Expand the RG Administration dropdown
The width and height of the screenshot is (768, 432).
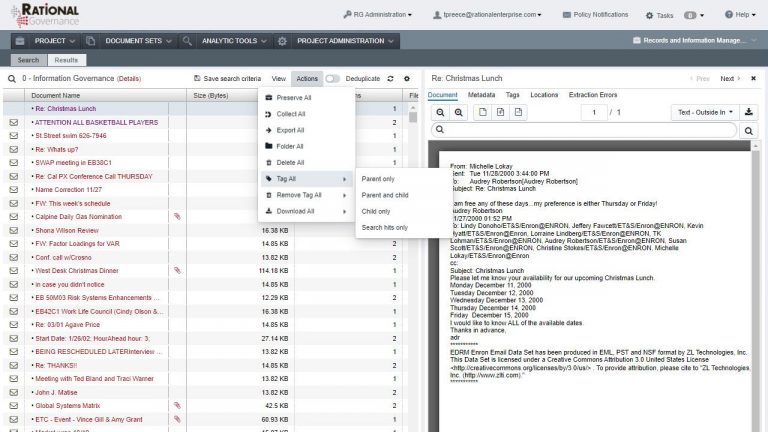[x=378, y=15]
